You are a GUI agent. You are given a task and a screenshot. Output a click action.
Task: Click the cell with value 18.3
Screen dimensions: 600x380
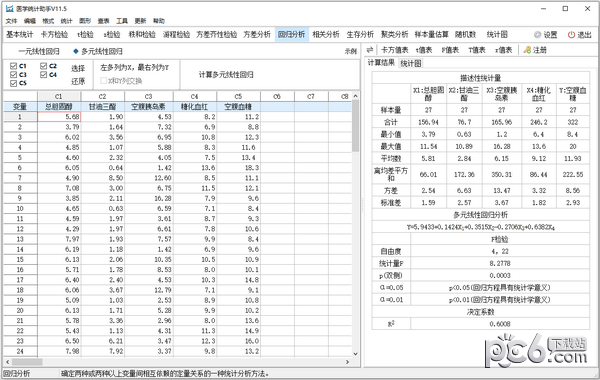(238, 168)
